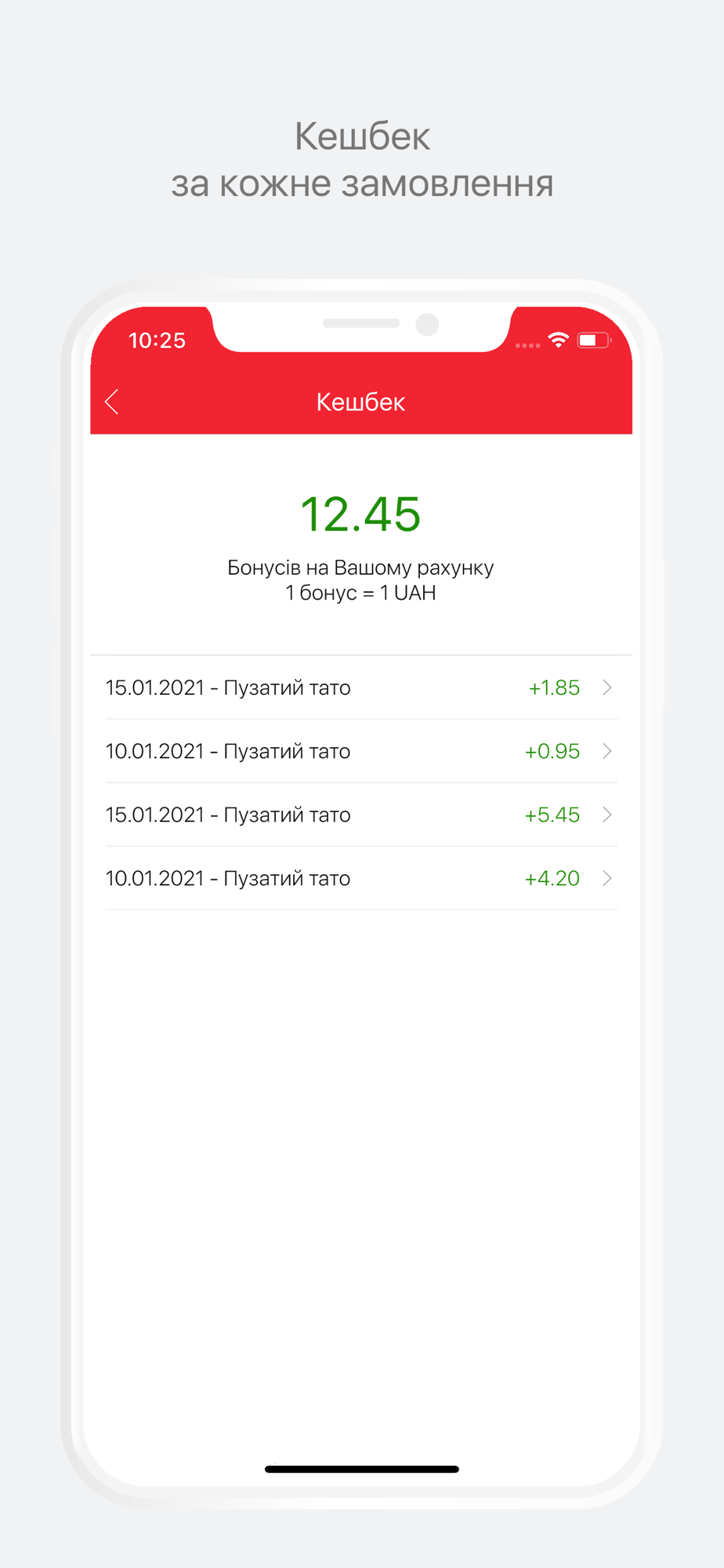
Task: Open the +5.45 cashback entry chevron
Action: point(607,815)
